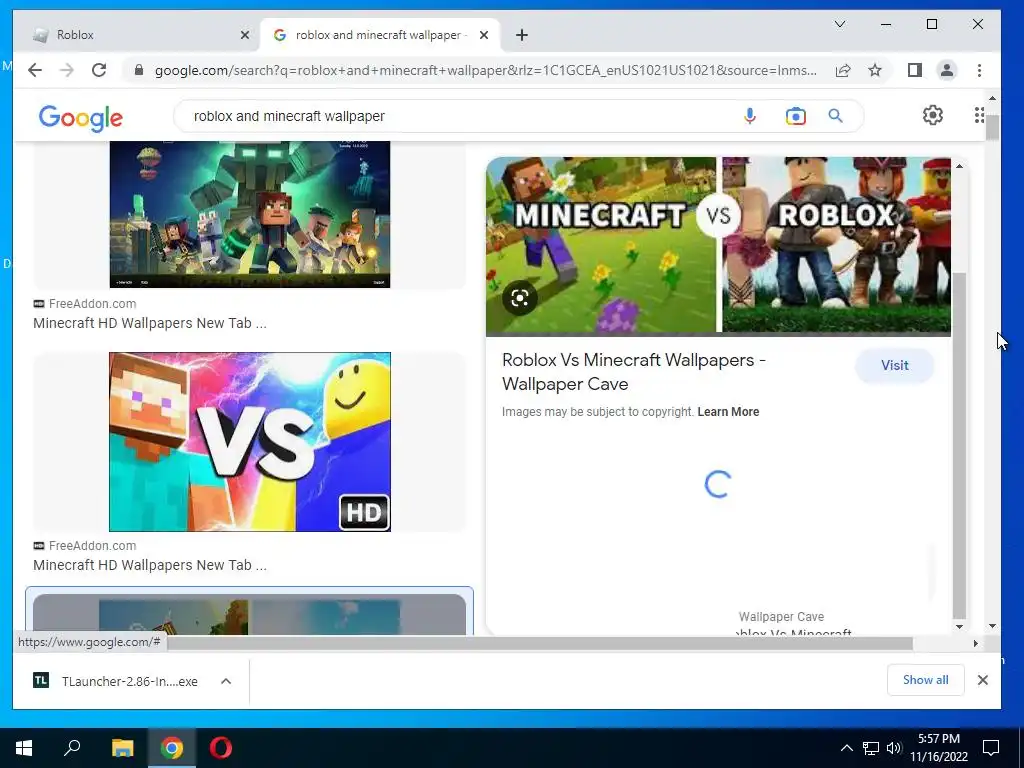Open tab search dropdown arrow
The height and width of the screenshot is (768, 1024).
(840, 24)
